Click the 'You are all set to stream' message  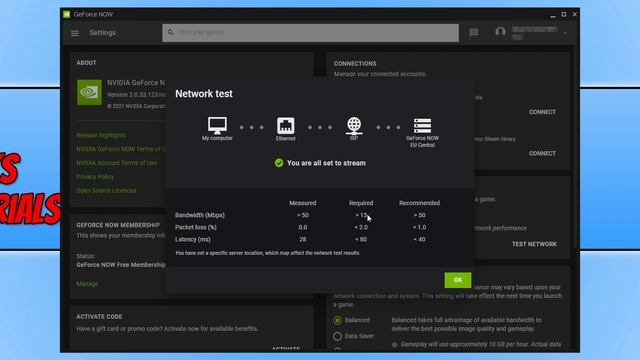[x=326, y=163]
